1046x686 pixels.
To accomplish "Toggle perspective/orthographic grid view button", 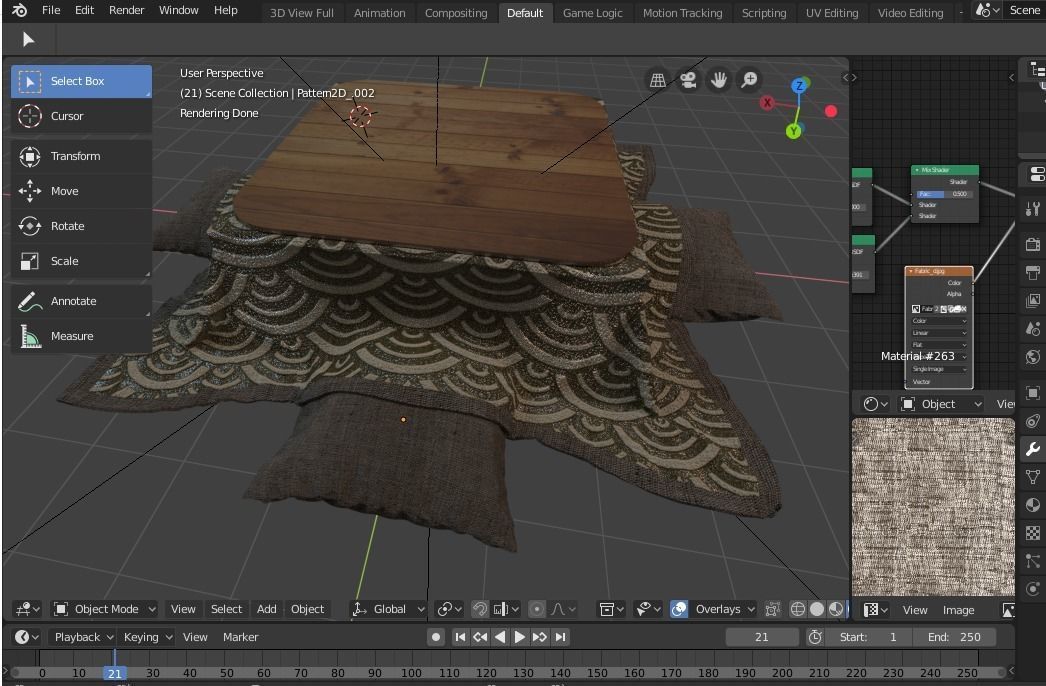I will click(x=658, y=80).
